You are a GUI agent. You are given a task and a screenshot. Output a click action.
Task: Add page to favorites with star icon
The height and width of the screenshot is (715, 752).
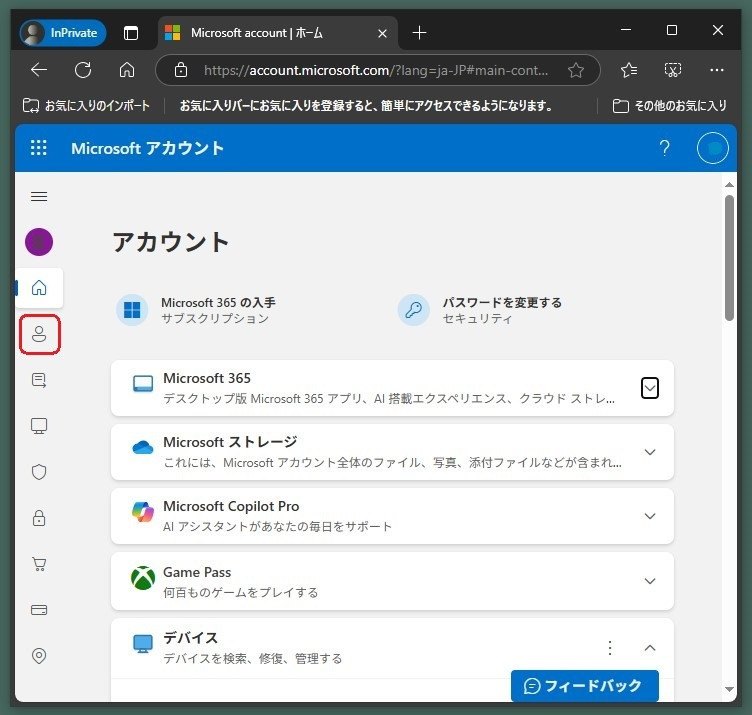pyautogui.click(x=576, y=70)
